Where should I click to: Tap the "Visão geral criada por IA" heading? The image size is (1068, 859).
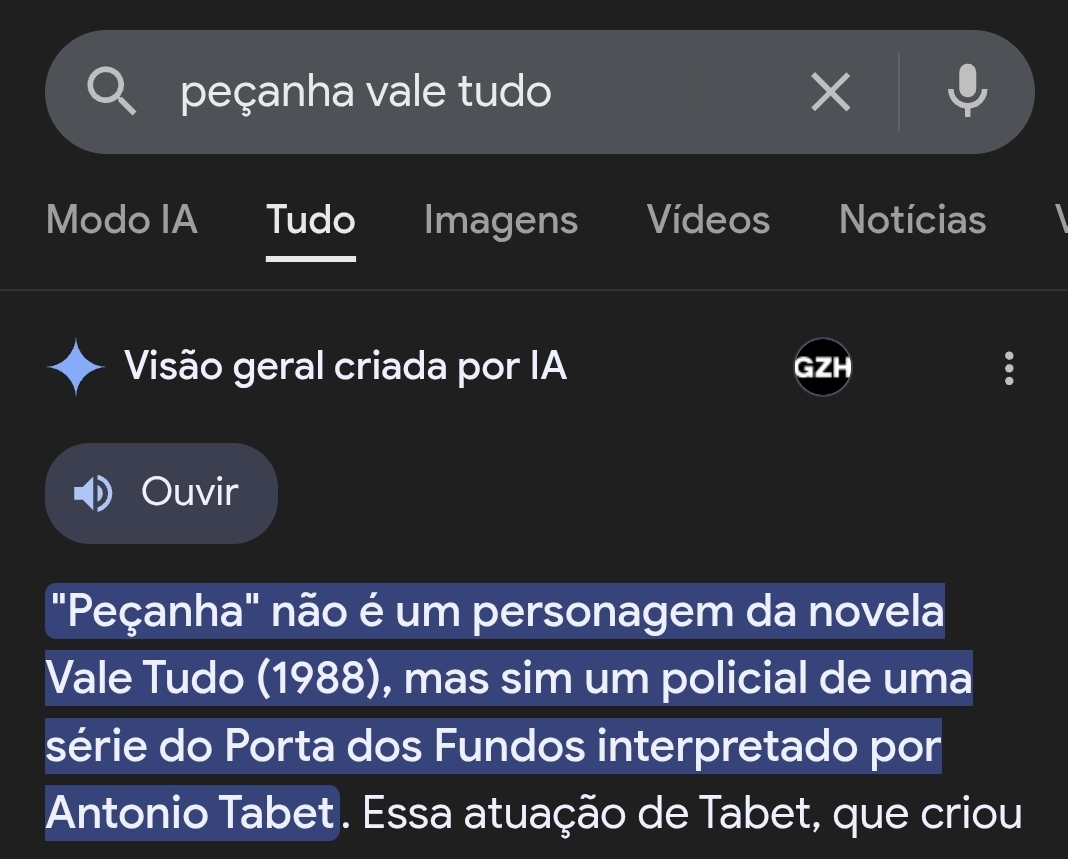345,368
